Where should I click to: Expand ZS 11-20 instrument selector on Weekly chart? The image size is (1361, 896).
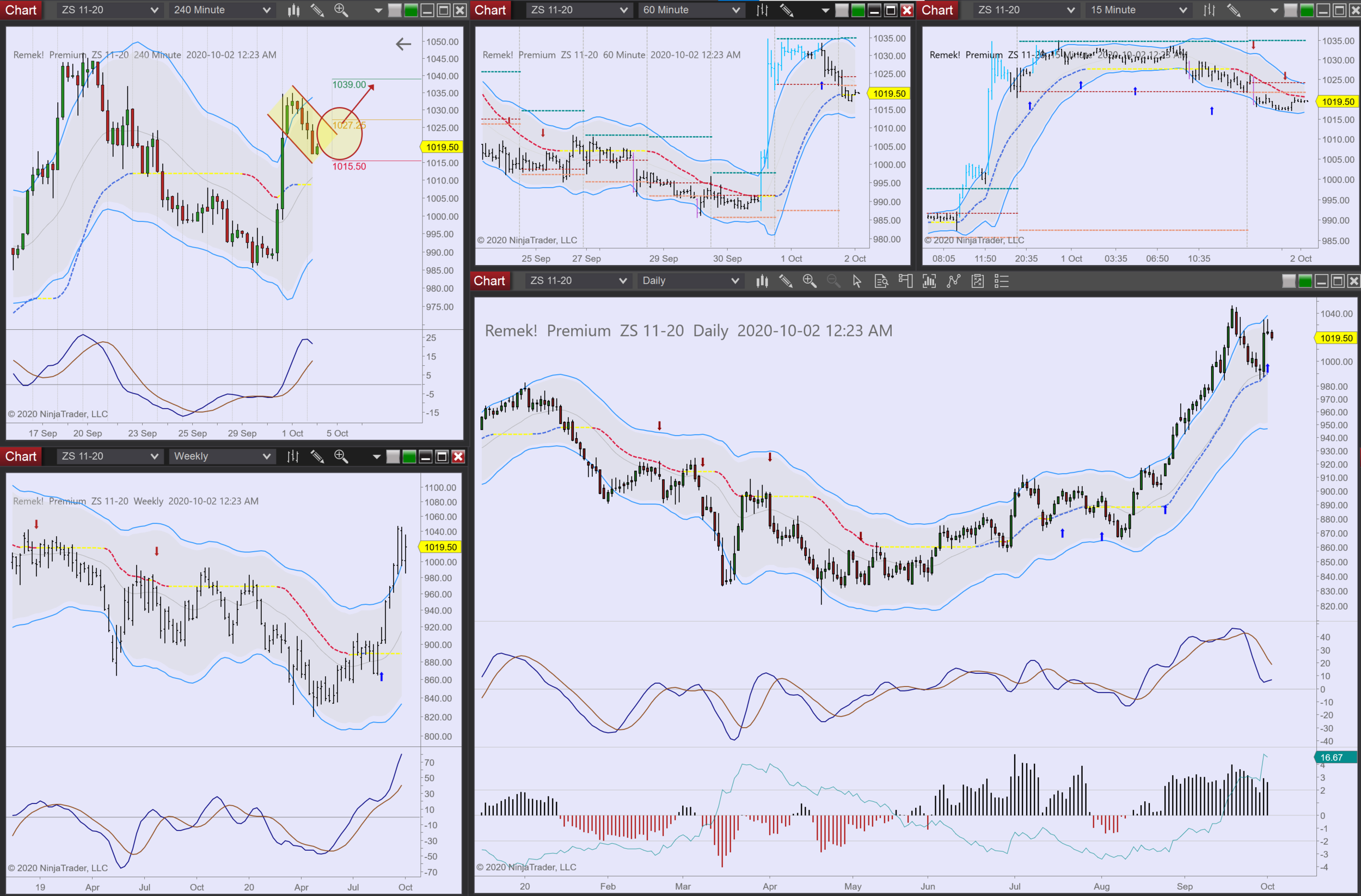coord(109,457)
